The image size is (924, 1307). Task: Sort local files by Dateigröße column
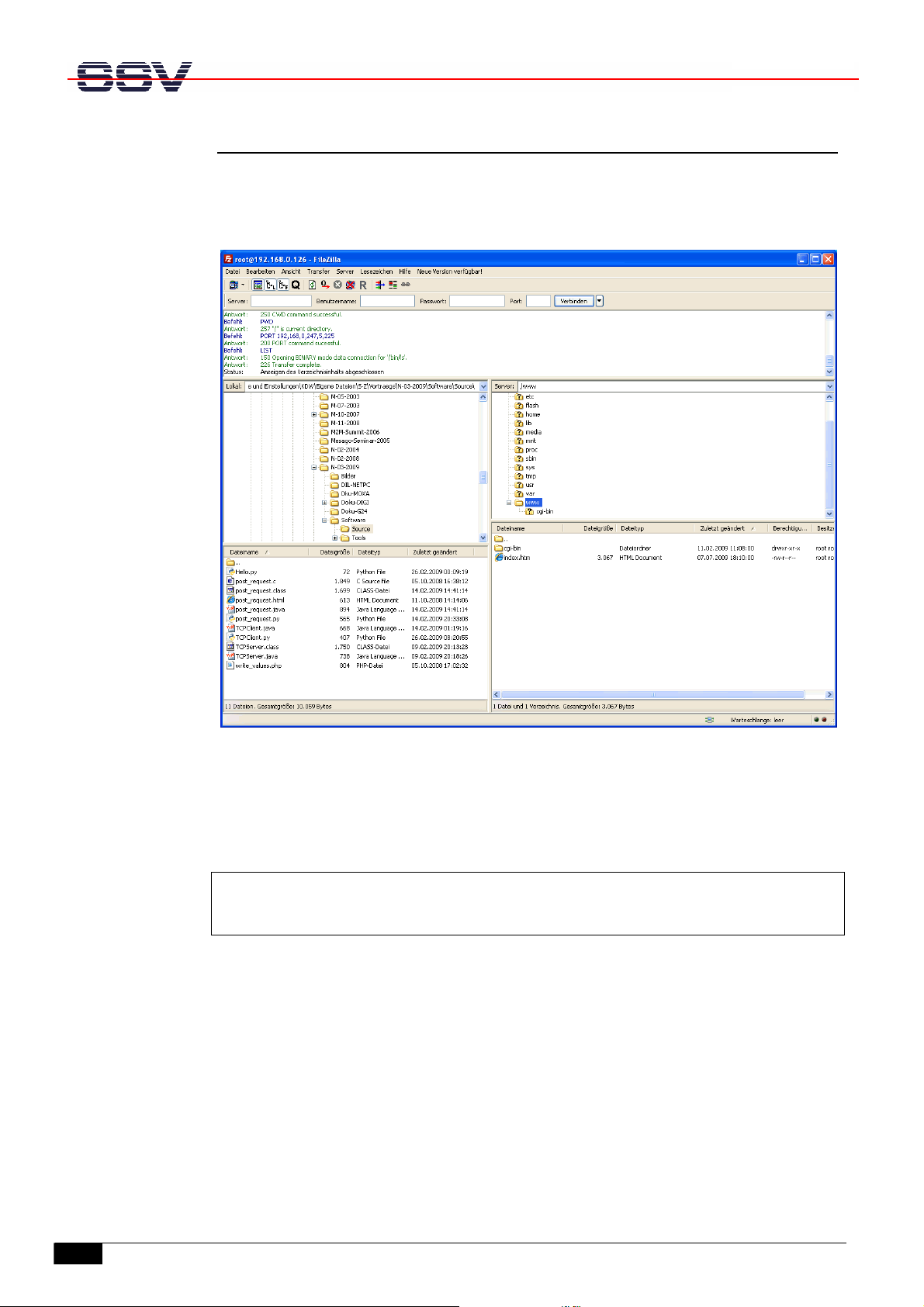(334, 552)
